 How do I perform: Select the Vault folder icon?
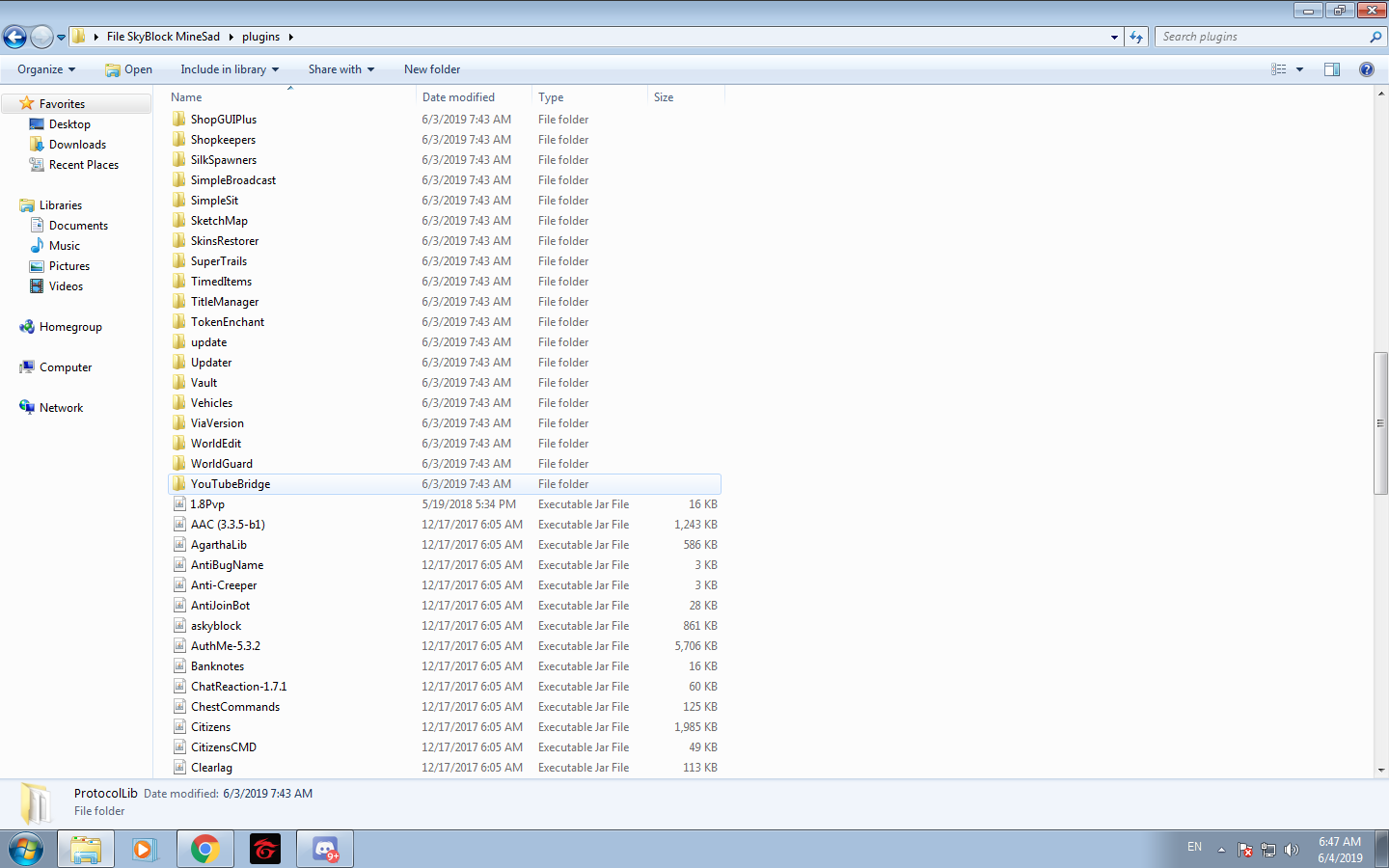point(179,383)
